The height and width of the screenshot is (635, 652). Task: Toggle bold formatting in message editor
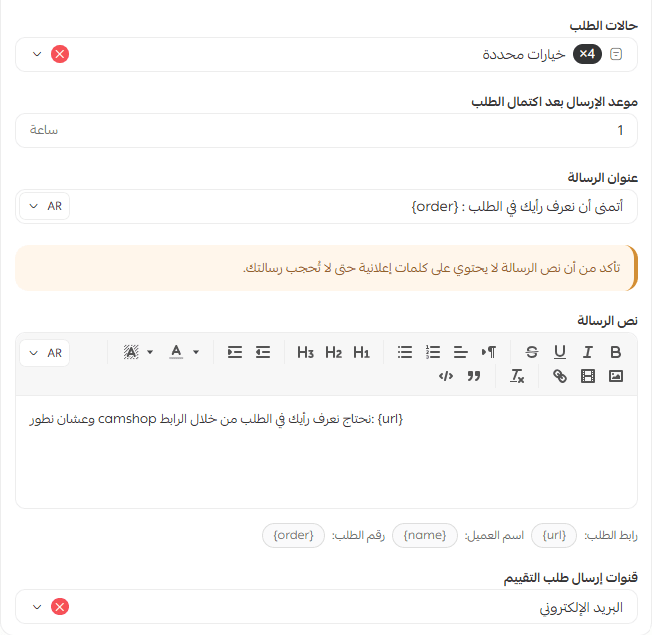tap(615, 352)
